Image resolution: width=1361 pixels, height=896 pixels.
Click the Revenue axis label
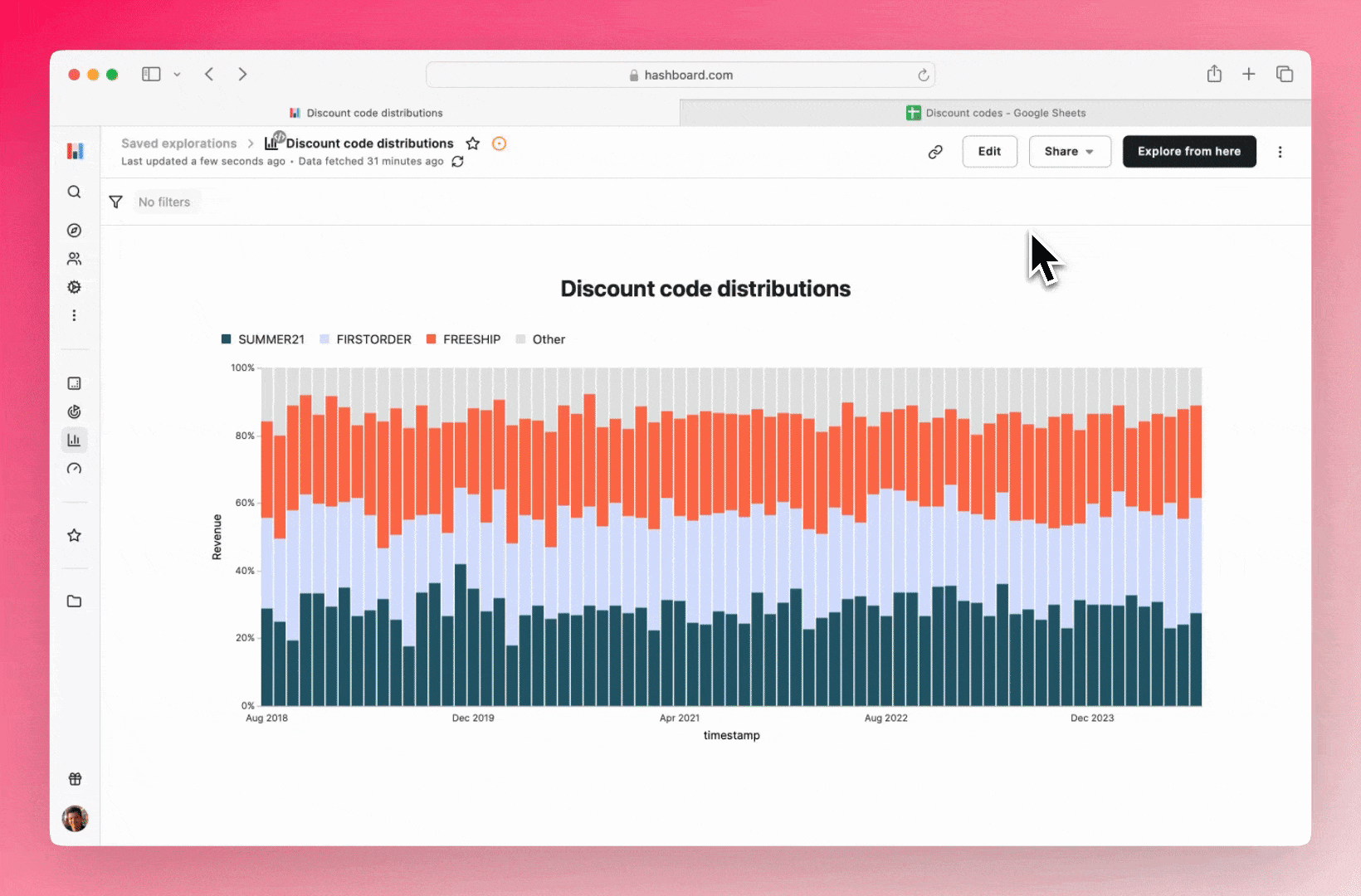pyautogui.click(x=217, y=537)
